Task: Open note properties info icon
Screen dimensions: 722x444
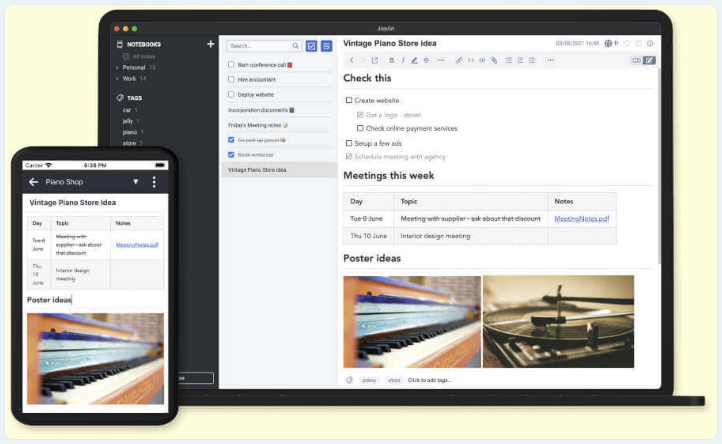Action: pyautogui.click(x=650, y=43)
